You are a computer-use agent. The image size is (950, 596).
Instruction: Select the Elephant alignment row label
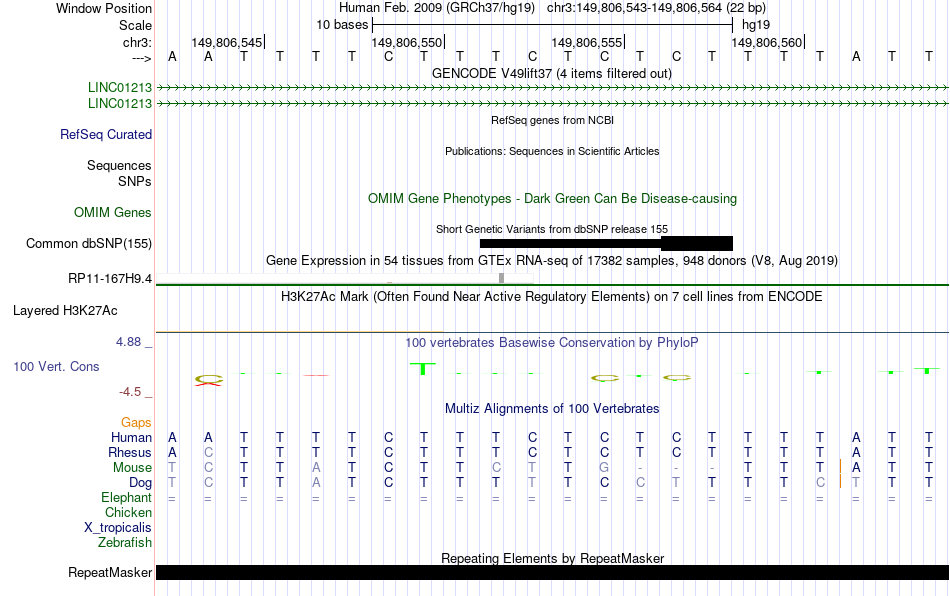pyautogui.click(x=127, y=497)
